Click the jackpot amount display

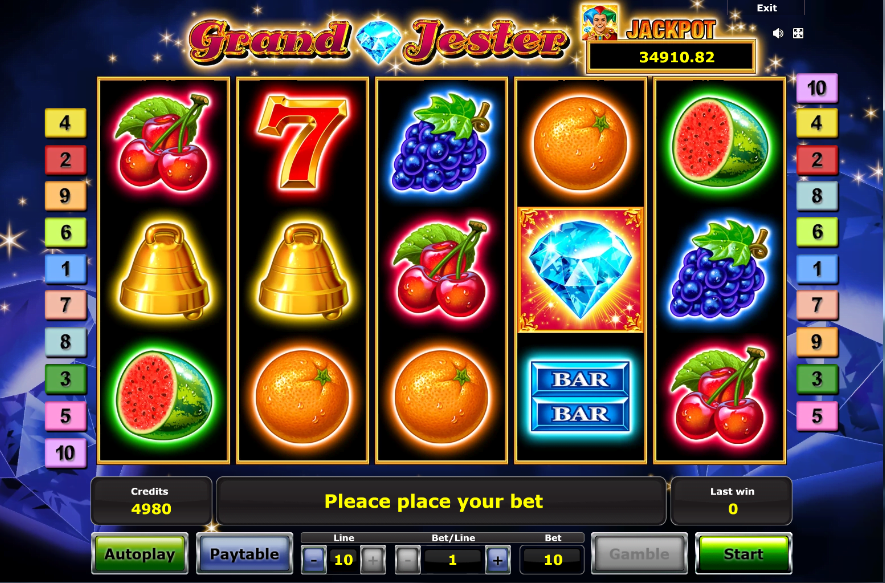pyautogui.click(x=671, y=56)
